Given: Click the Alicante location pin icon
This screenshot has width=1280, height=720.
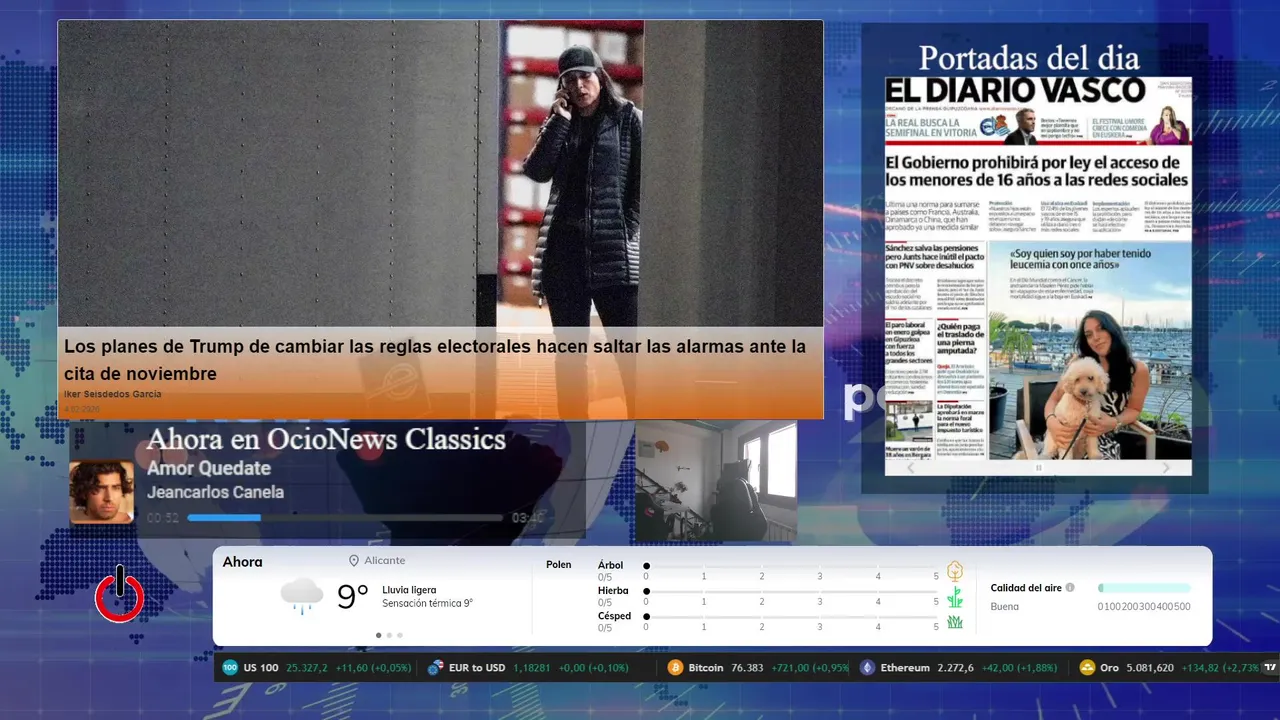Looking at the screenshot, I should point(354,561).
